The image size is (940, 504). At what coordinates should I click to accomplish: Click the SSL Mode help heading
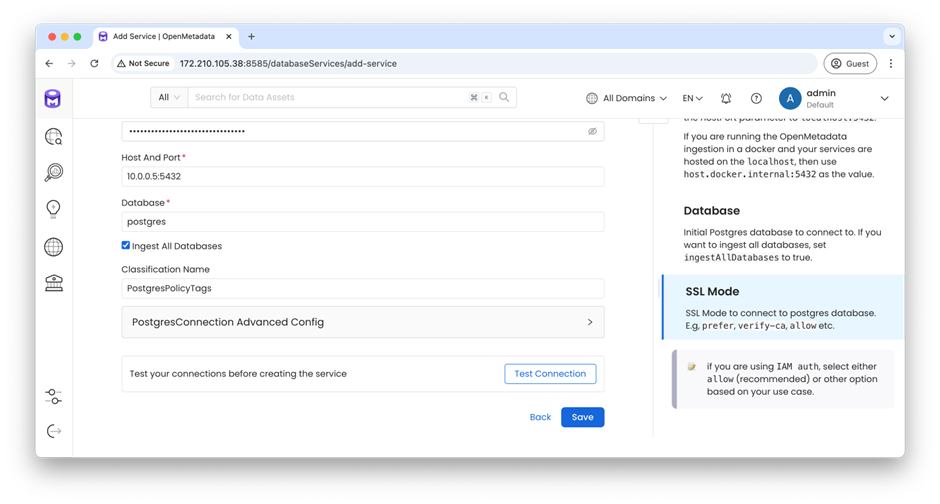[712, 292]
